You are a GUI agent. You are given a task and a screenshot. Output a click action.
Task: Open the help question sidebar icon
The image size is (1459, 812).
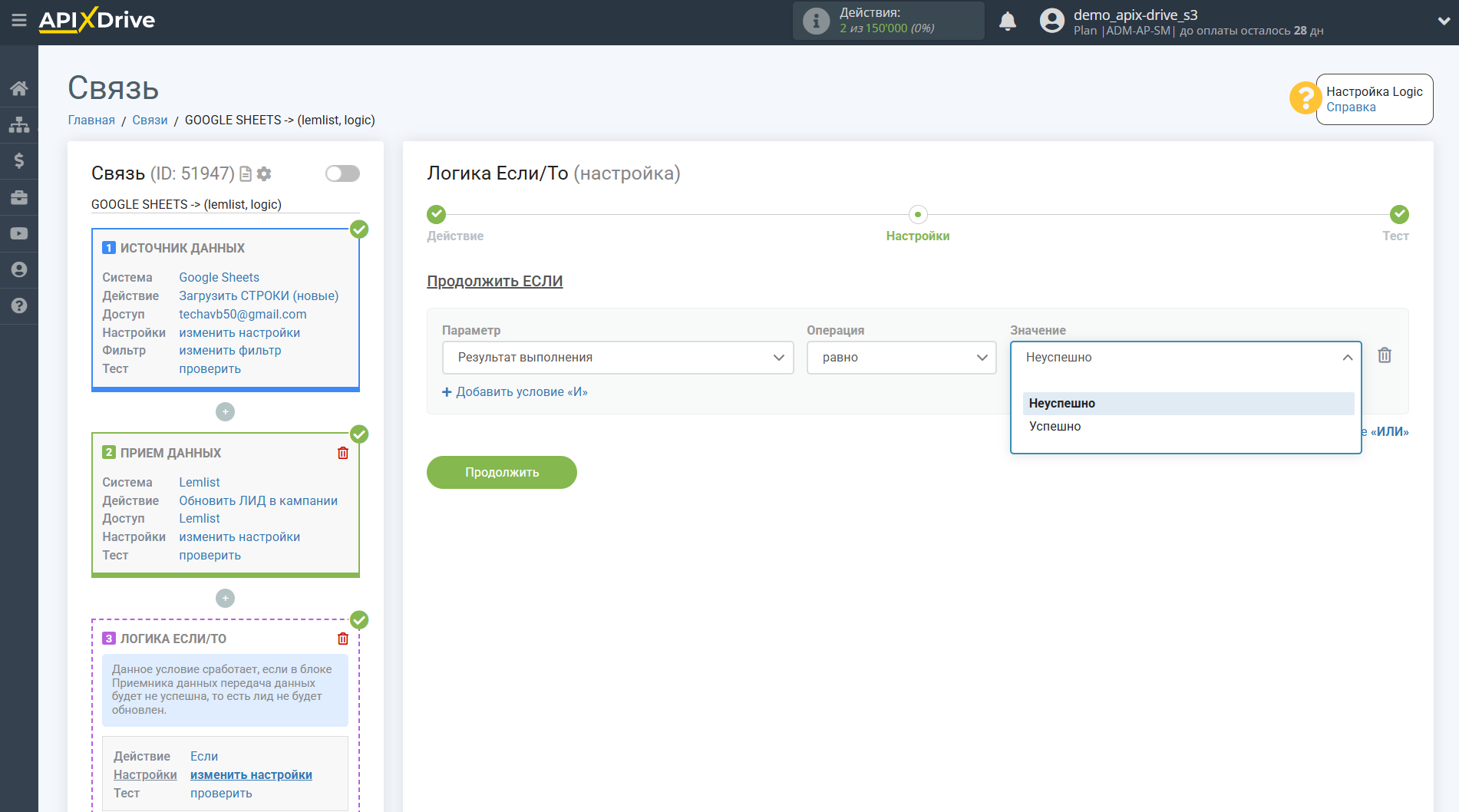coord(19,305)
